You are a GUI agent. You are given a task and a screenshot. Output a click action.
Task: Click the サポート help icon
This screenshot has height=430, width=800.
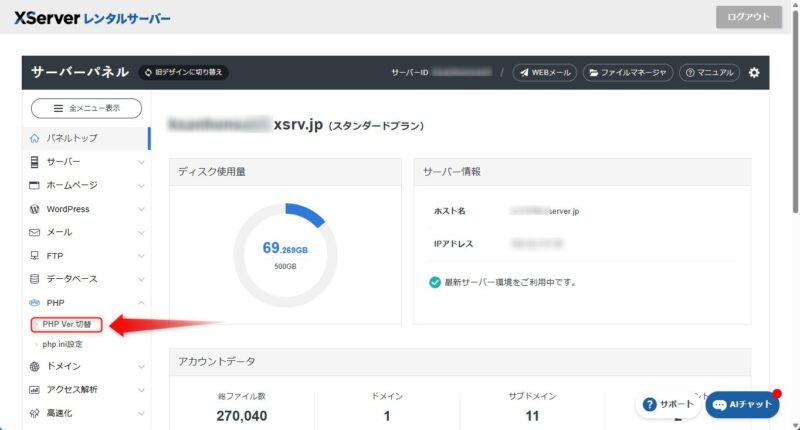[x=650, y=404]
